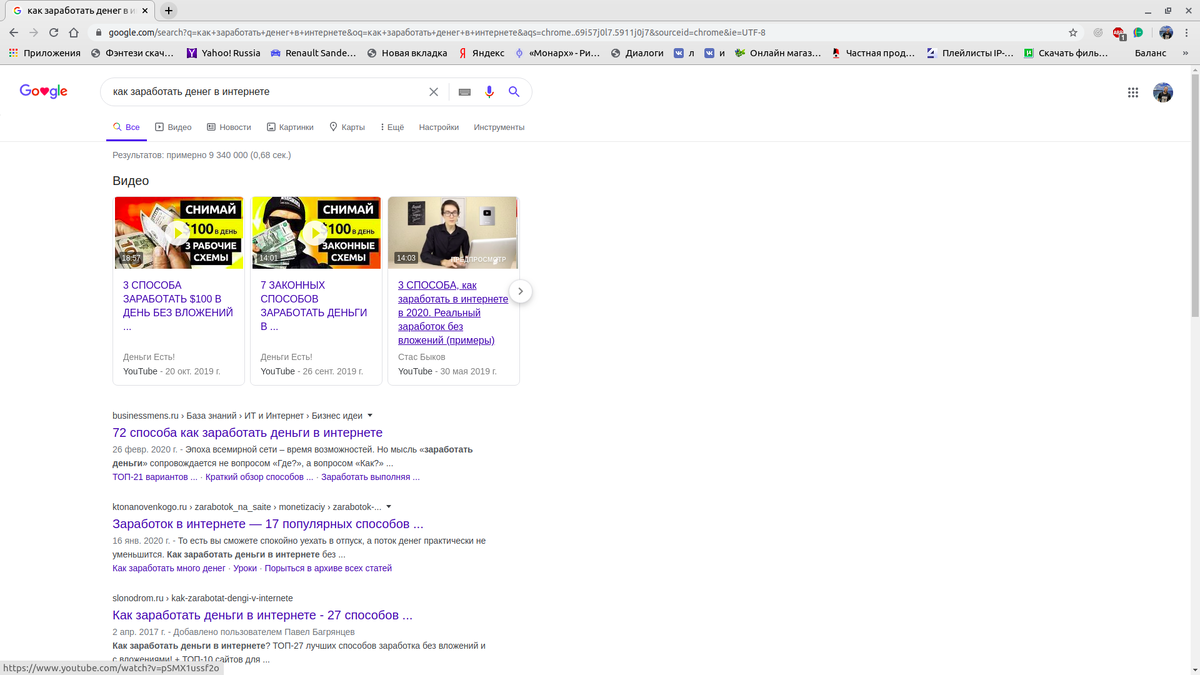
Task: Open the Chrome profile avatar in toolbar
Action: coord(1166,32)
